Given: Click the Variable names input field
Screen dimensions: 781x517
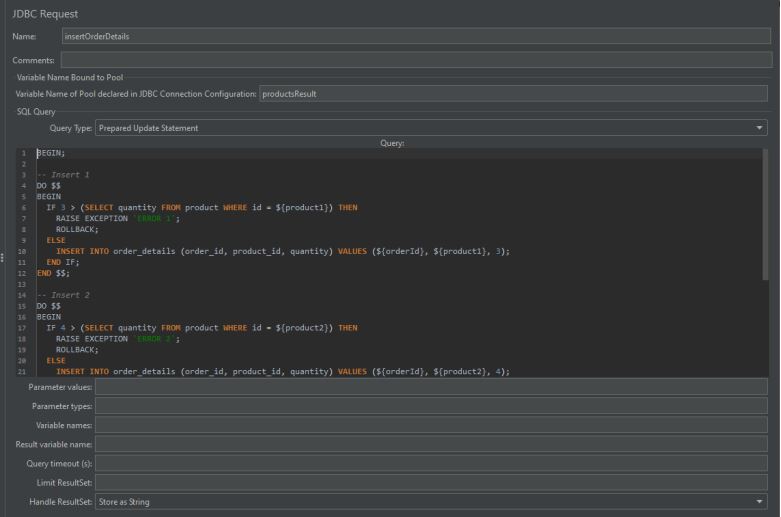Looking at the screenshot, I should [430, 425].
